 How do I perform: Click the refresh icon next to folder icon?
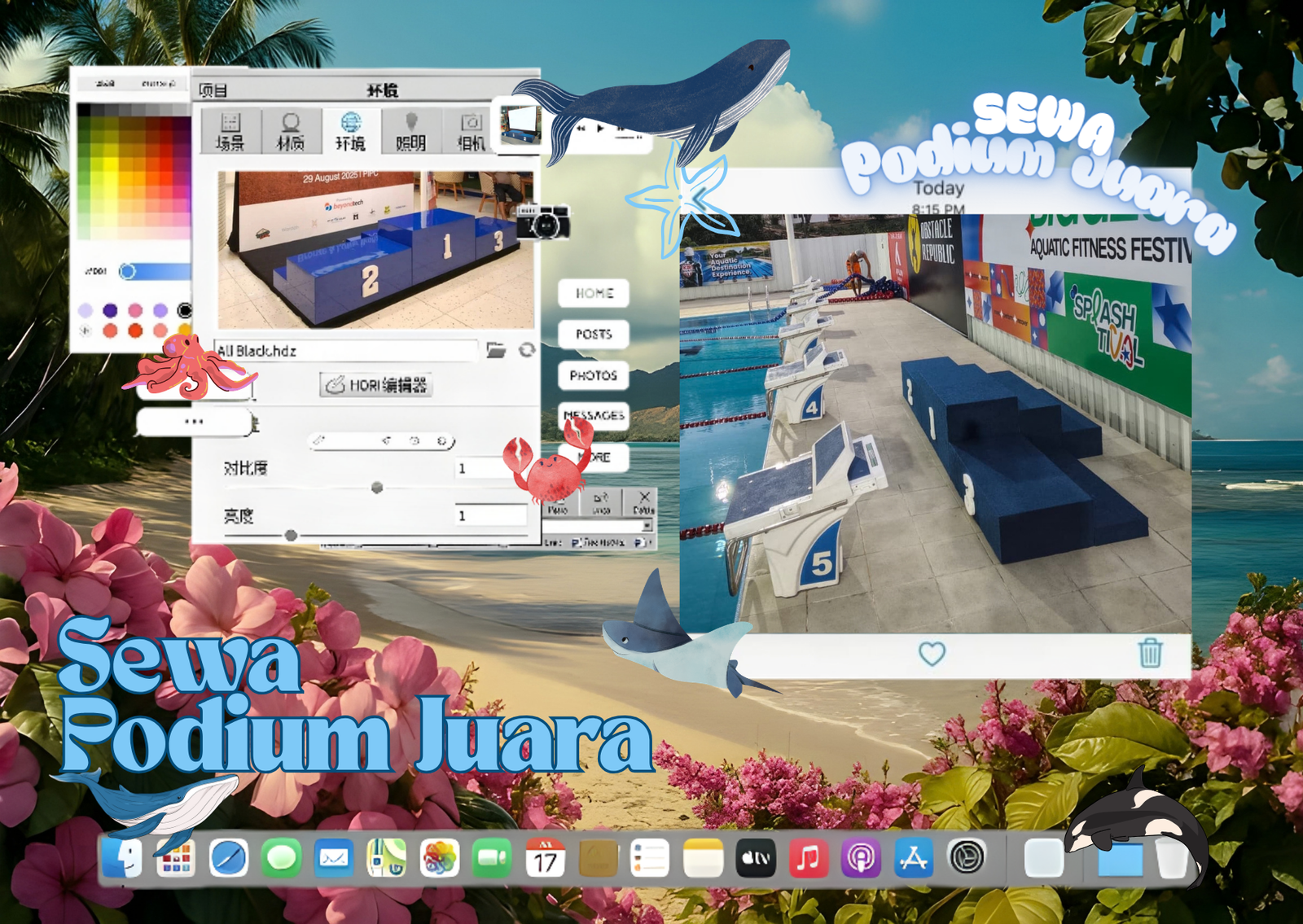coord(527,350)
